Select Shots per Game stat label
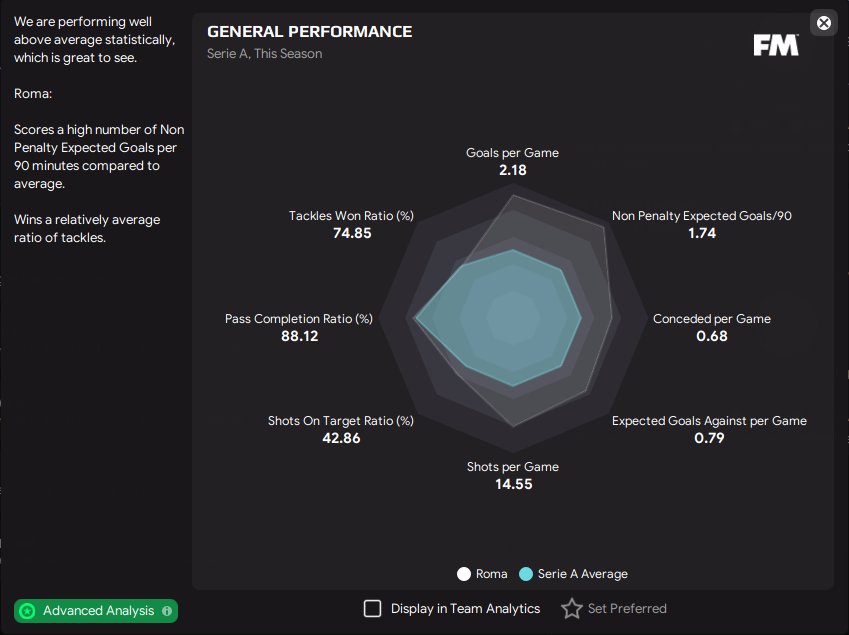849x635 pixels. coord(512,467)
